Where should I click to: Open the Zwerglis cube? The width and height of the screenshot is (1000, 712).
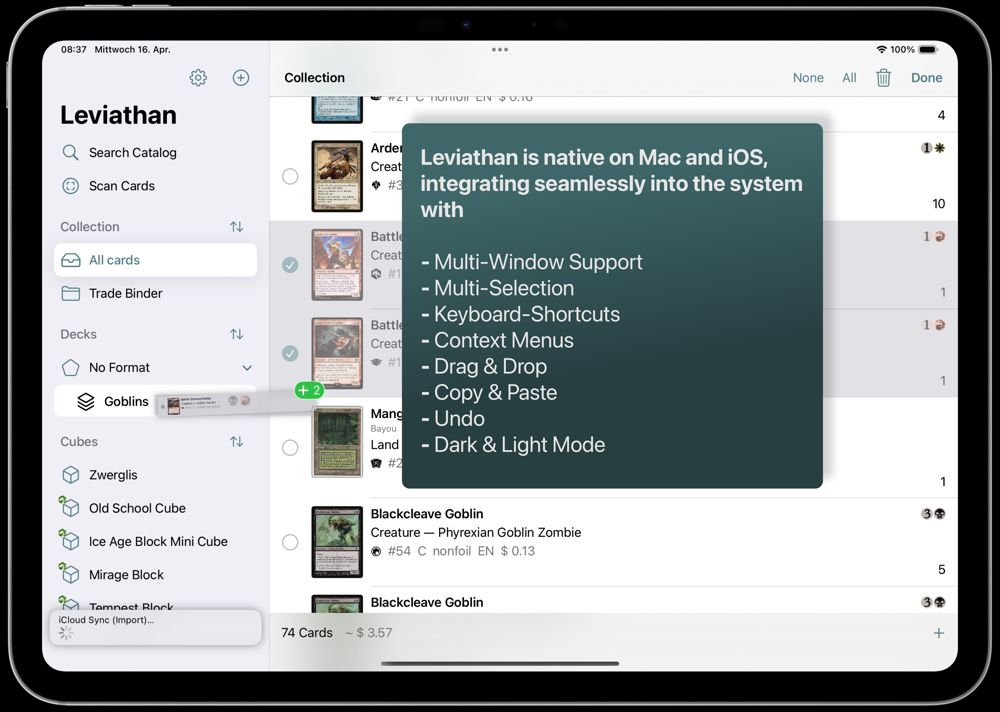tap(113, 475)
